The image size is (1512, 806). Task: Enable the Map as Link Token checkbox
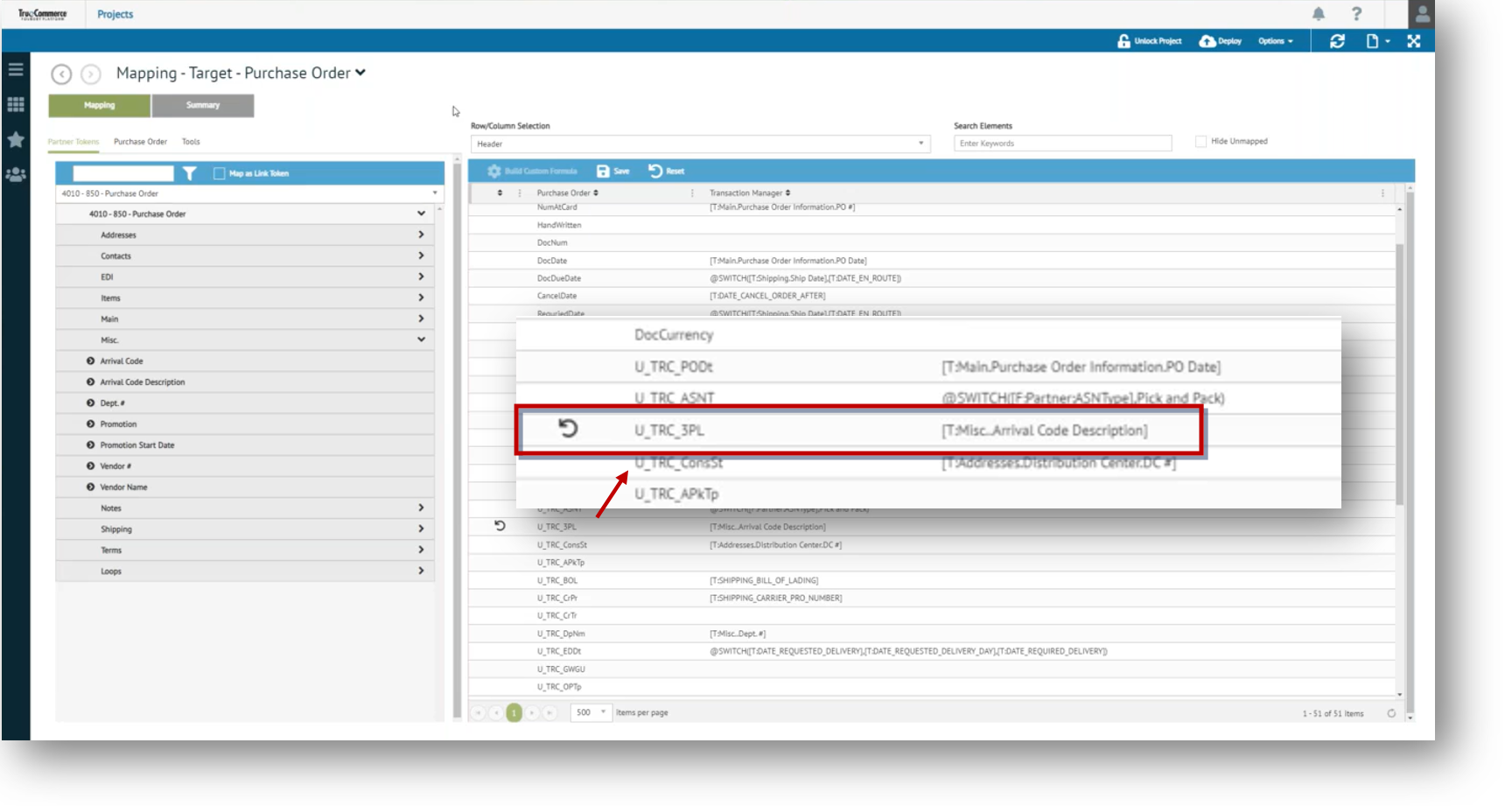click(x=220, y=173)
